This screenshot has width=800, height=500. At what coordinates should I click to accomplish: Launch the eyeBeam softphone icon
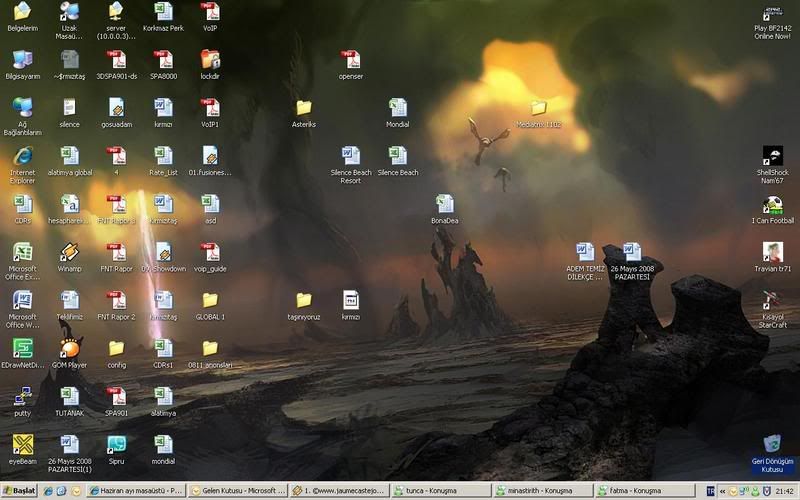tap(22, 444)
